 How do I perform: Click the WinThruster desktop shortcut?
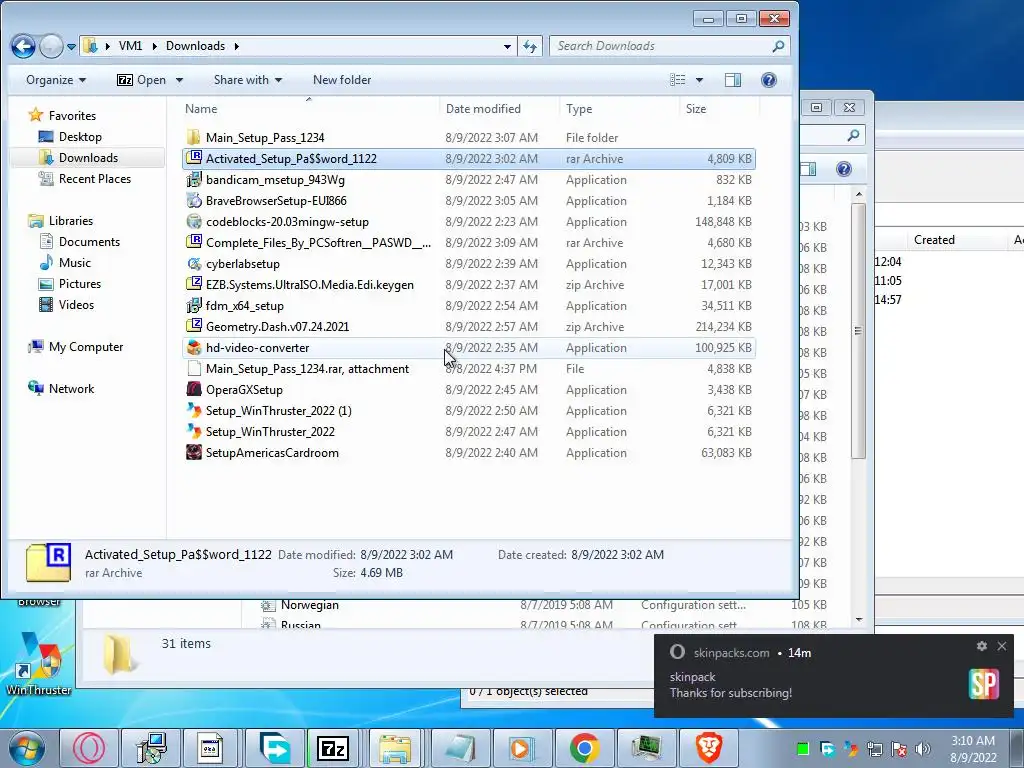click(38, 663)
